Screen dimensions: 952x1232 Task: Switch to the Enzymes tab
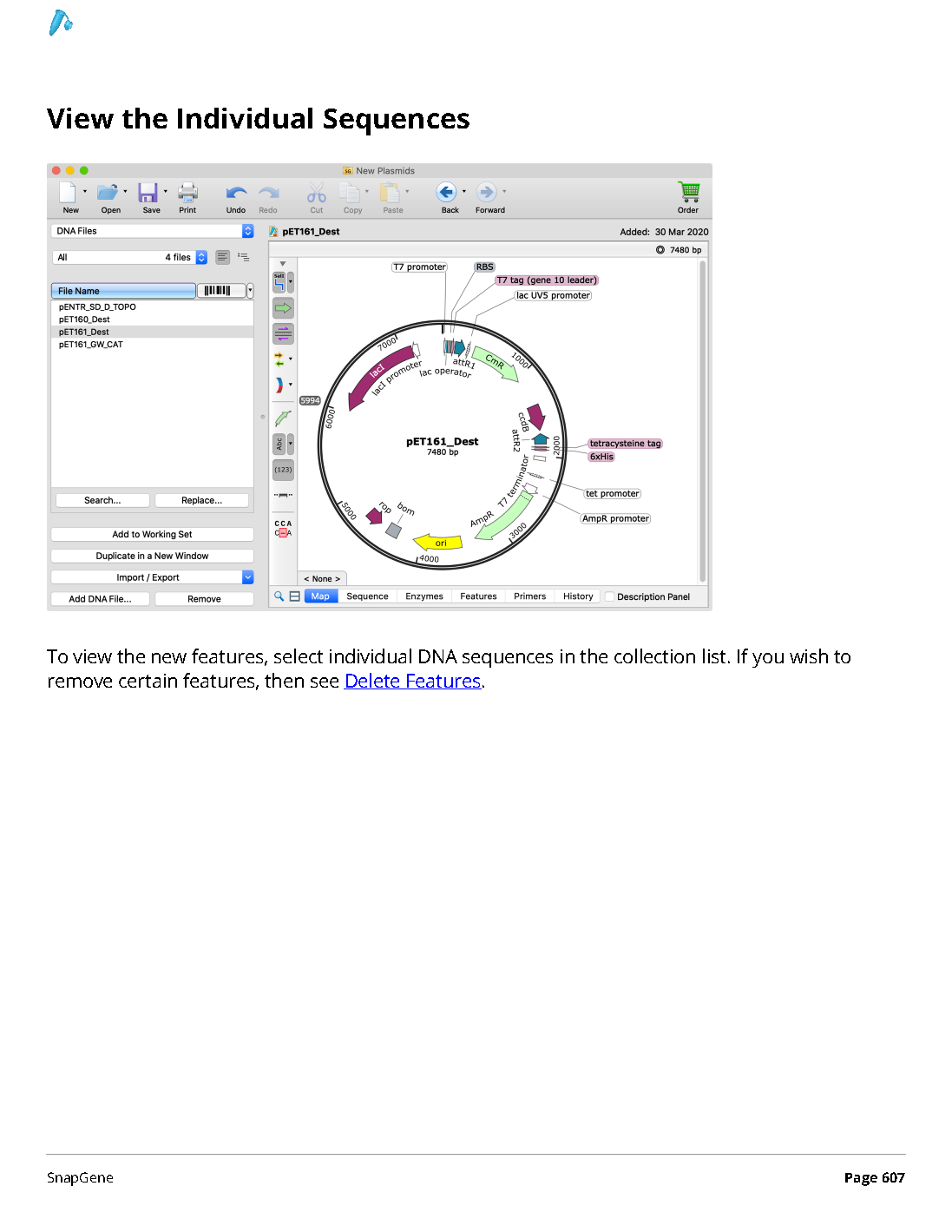(424, 596)
